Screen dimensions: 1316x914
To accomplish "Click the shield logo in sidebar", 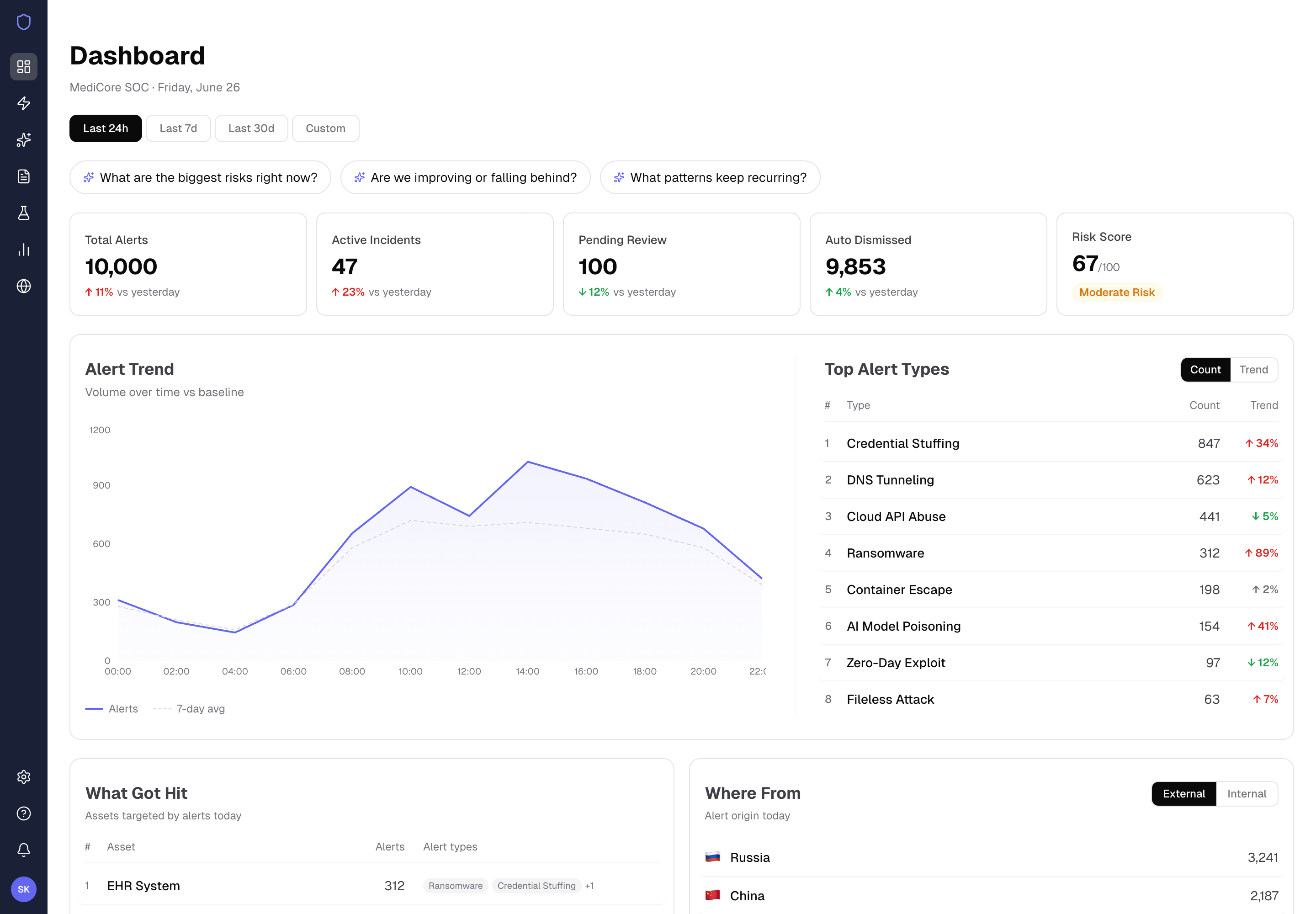I will (23, 22).
